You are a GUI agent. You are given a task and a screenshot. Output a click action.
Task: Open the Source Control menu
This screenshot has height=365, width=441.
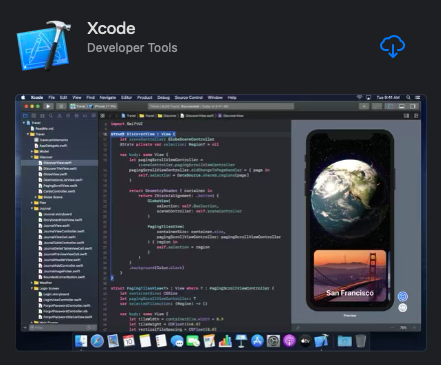click(x=189, y=98)
